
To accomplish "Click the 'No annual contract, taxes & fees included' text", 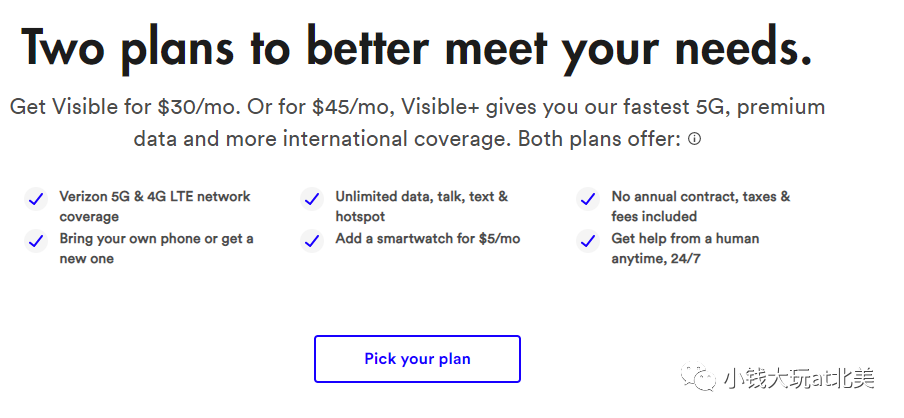I will click(x=700, y=206).
